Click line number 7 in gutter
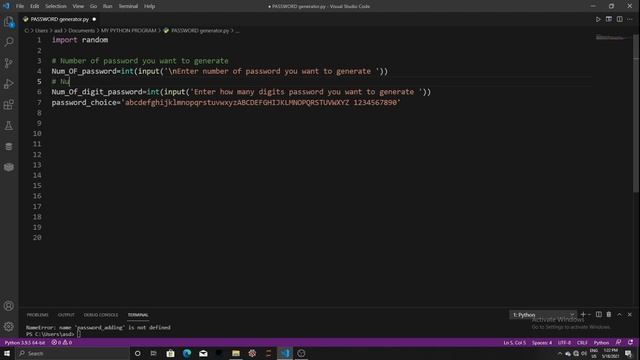 39,102
